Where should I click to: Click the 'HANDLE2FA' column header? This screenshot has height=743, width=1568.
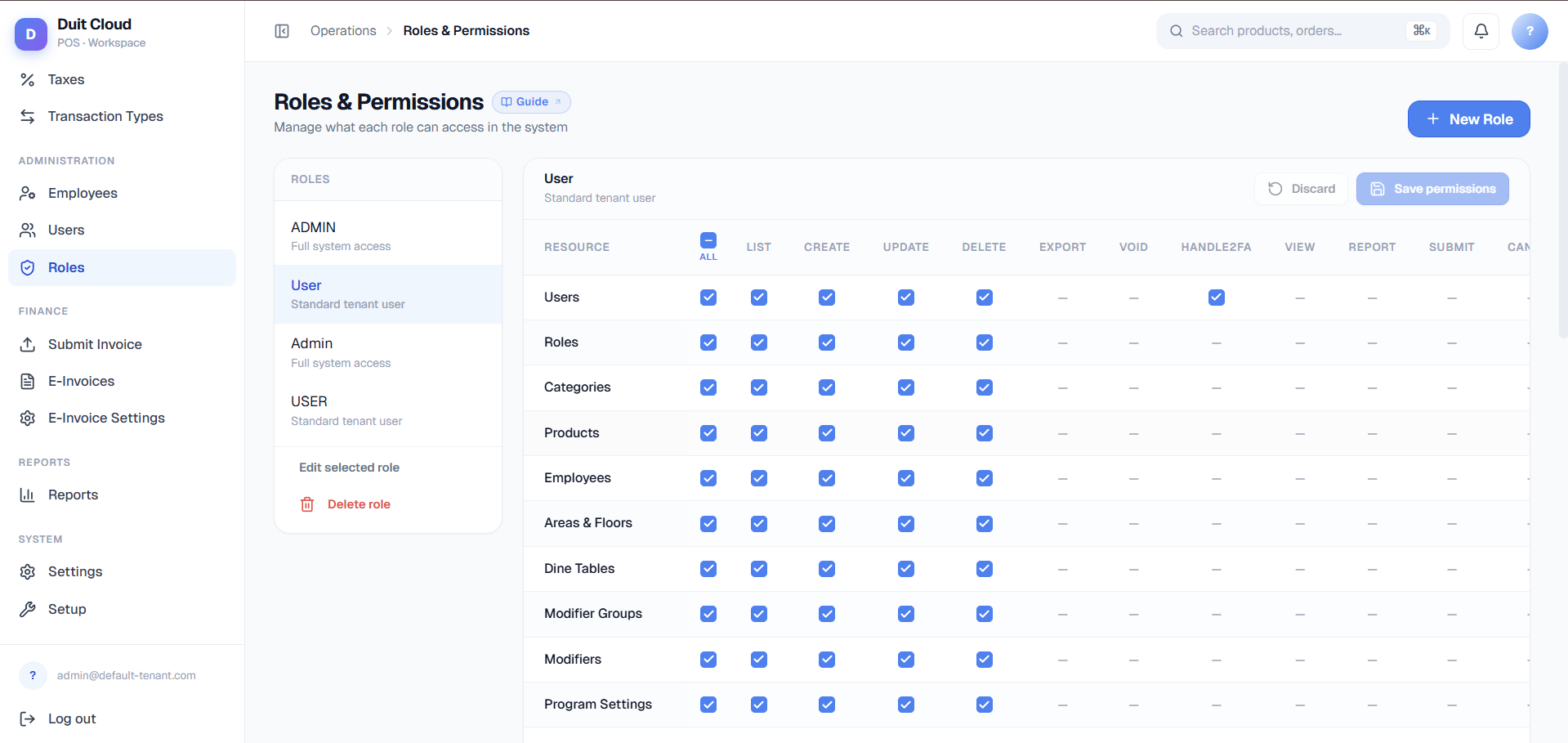point(1216,247)
